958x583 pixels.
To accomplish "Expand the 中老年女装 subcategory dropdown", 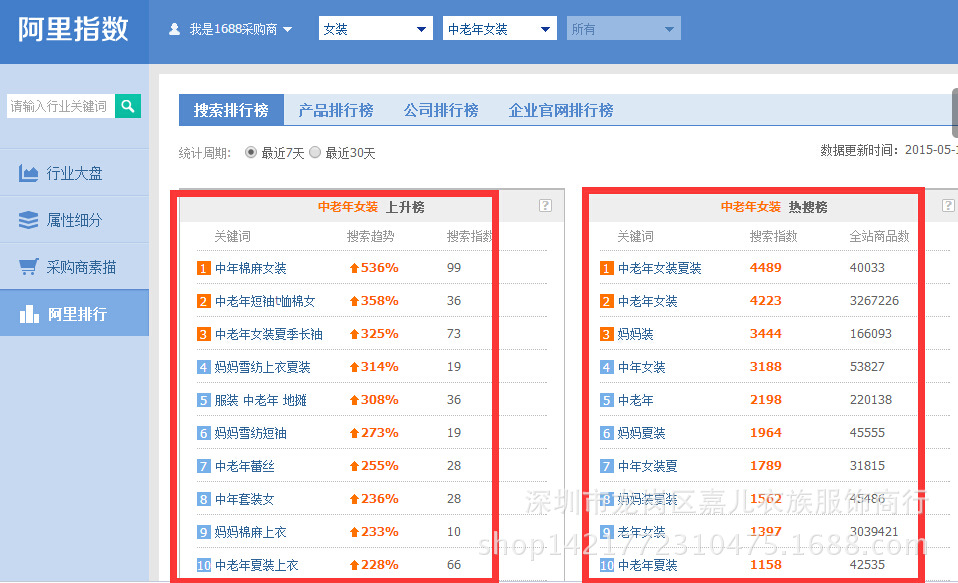I will pyautogui.click(x=499, y=29).
